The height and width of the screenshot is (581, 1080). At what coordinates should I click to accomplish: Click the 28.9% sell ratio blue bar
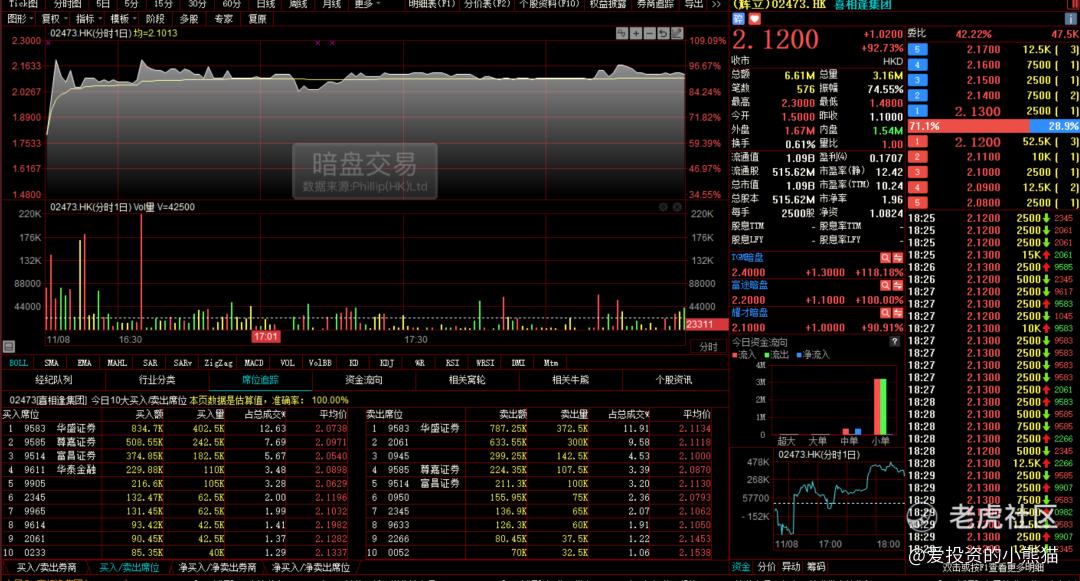[x=1055, y=126]
